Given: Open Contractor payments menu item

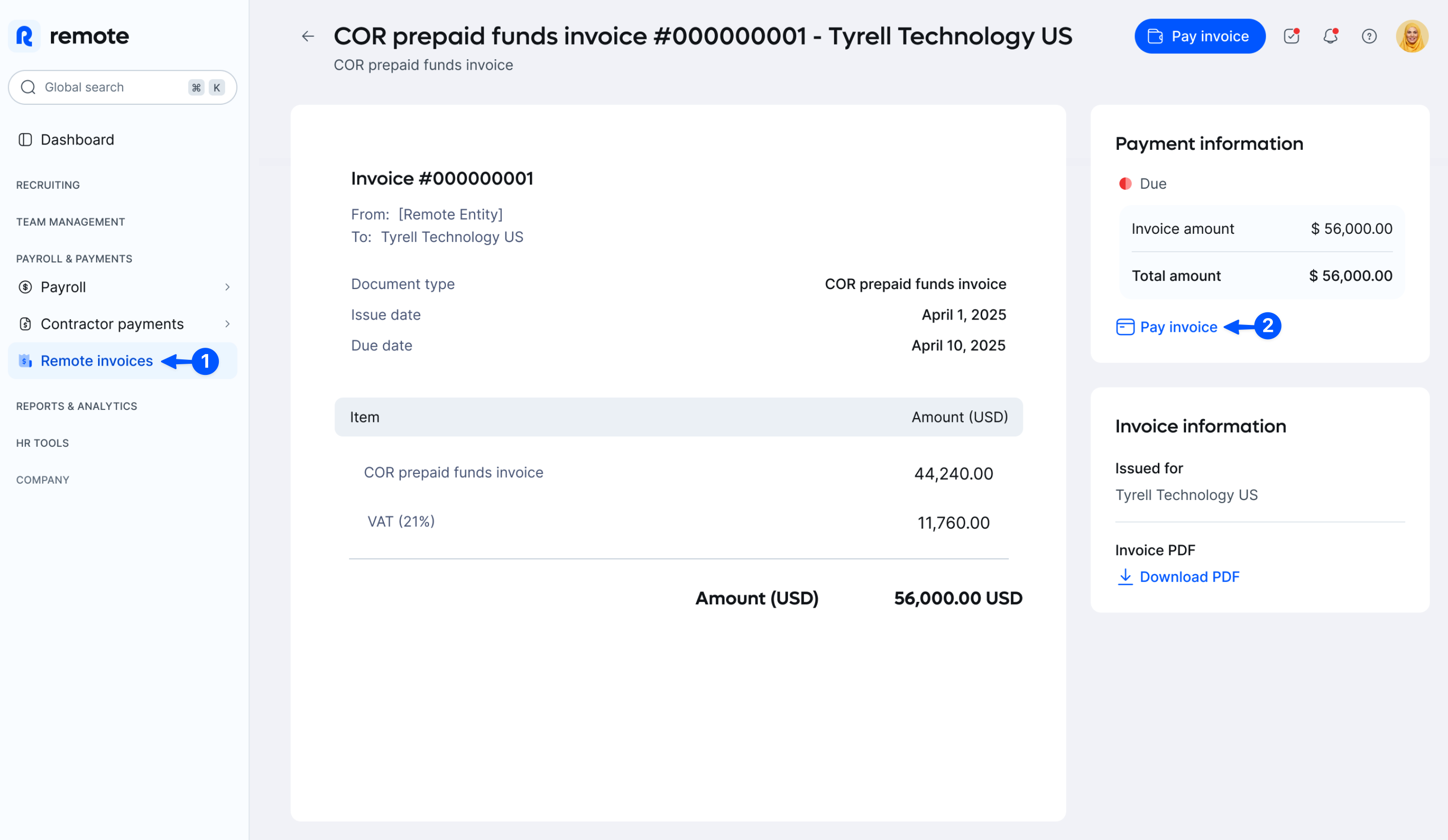Looking at the screenshot, I should 122,324.
